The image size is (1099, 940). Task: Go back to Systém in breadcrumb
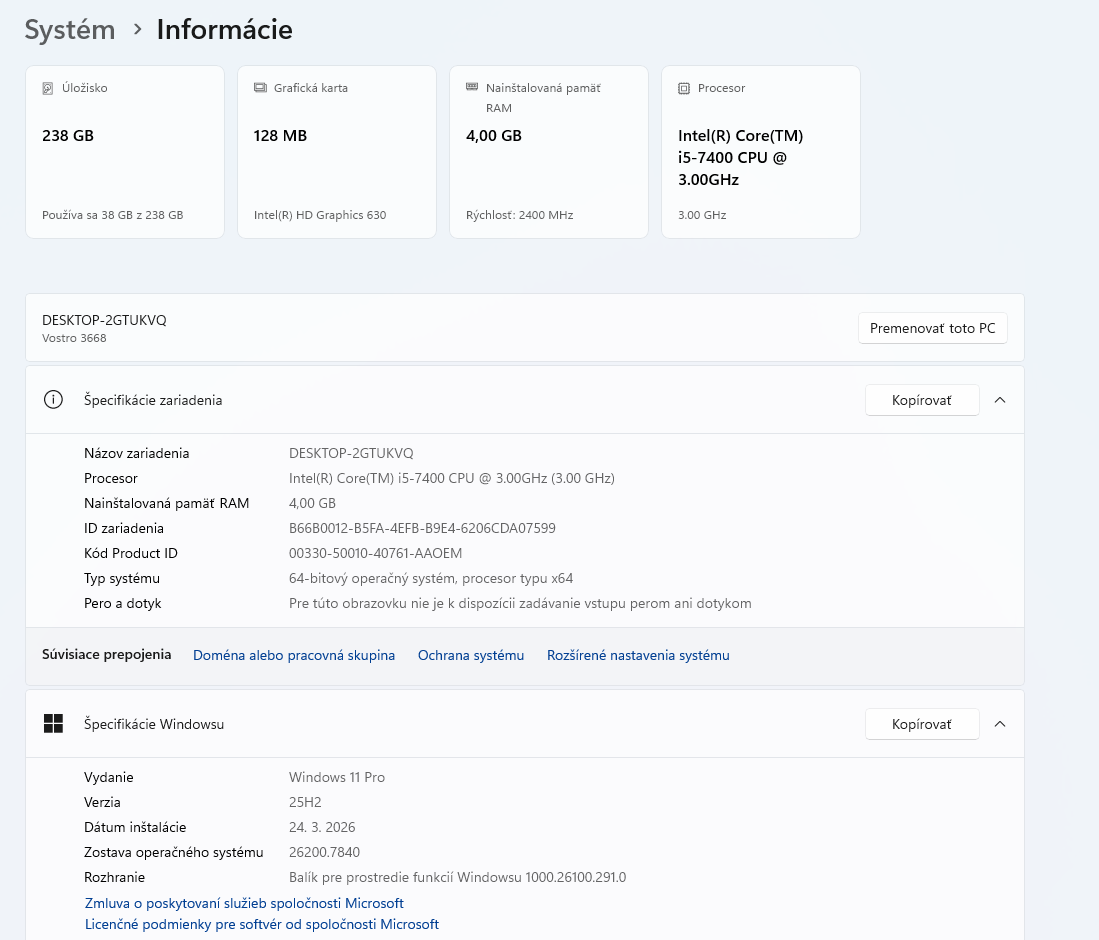[70, 30]
